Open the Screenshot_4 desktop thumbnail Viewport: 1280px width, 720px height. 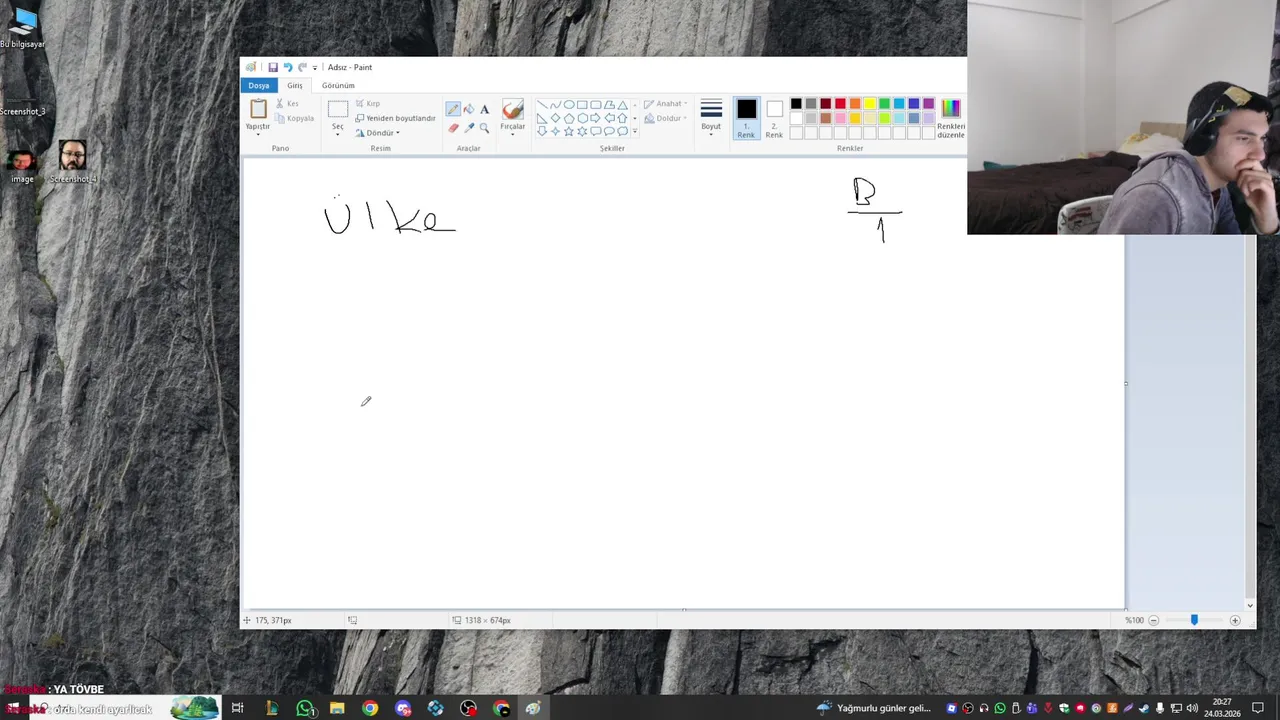(x=72, y=162)
